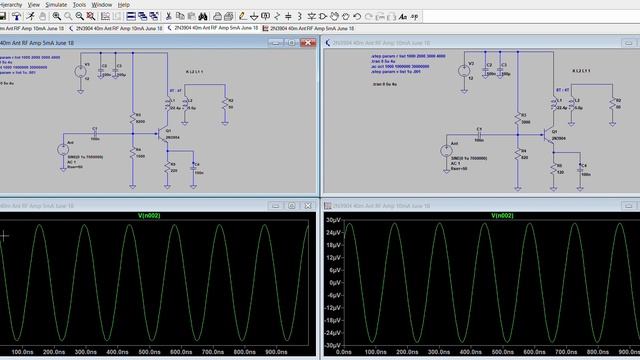Click the Close All Windows icon
The height and width of the screenshot is (360, 640).
[154, 16]
